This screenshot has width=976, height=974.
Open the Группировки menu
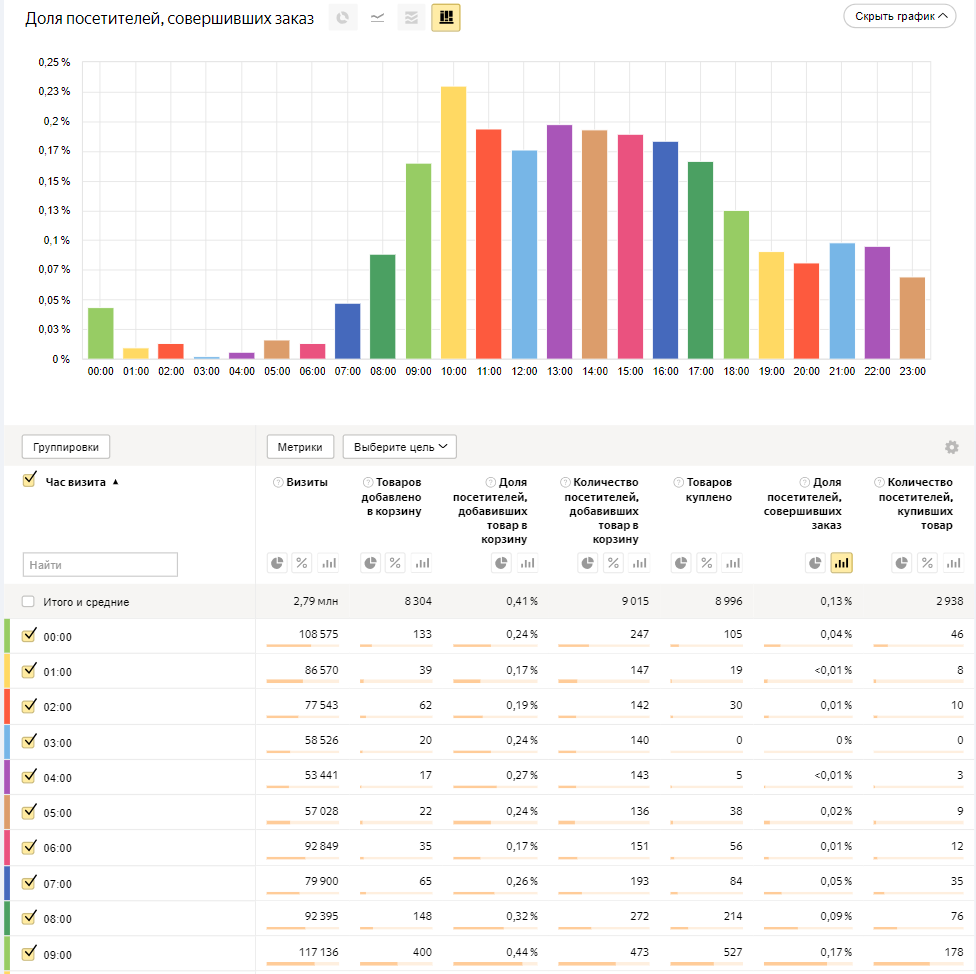click(66, 447)
